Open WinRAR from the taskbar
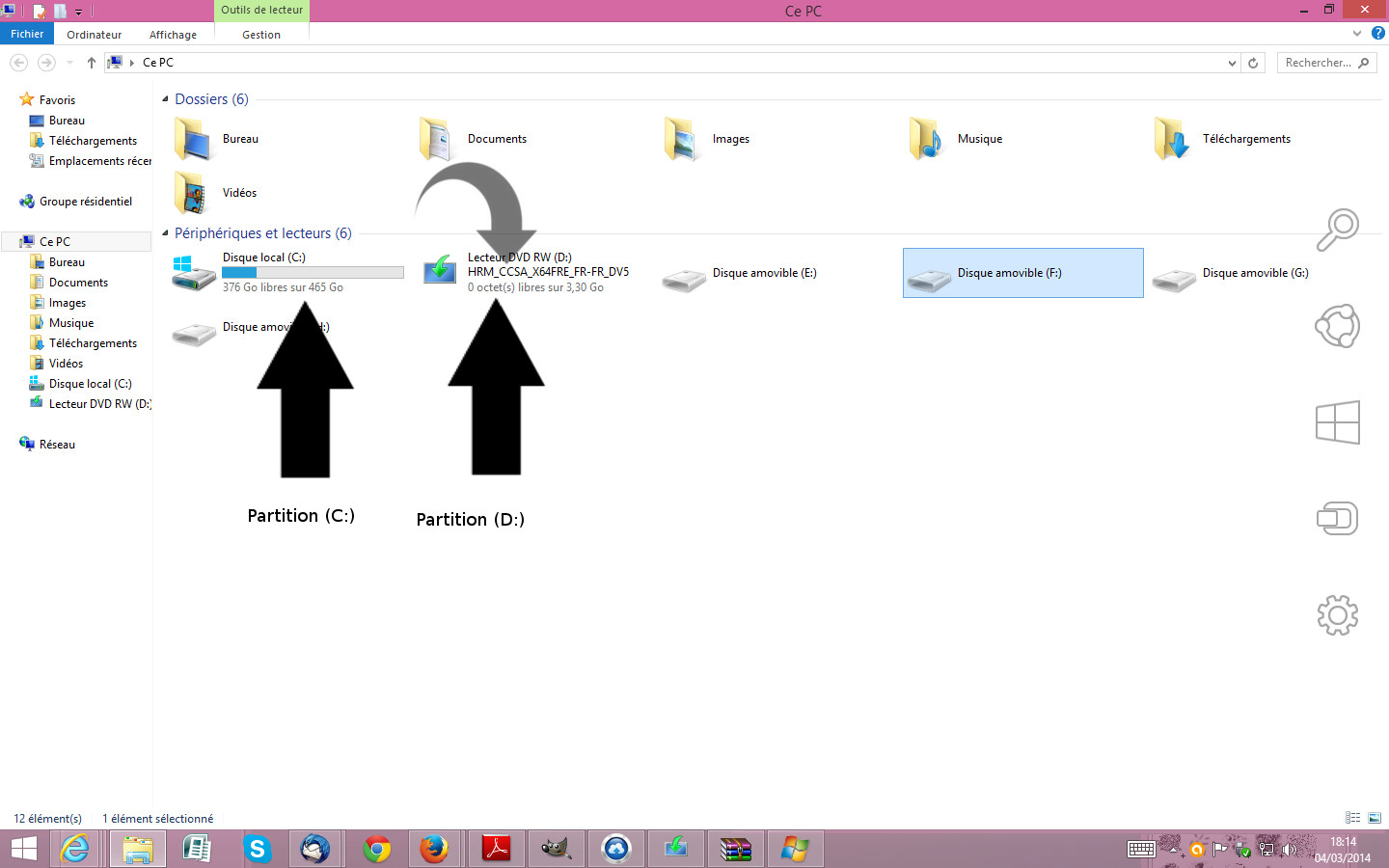Image resolution: width=1389 pixels, height=868 pixels. 735,849
